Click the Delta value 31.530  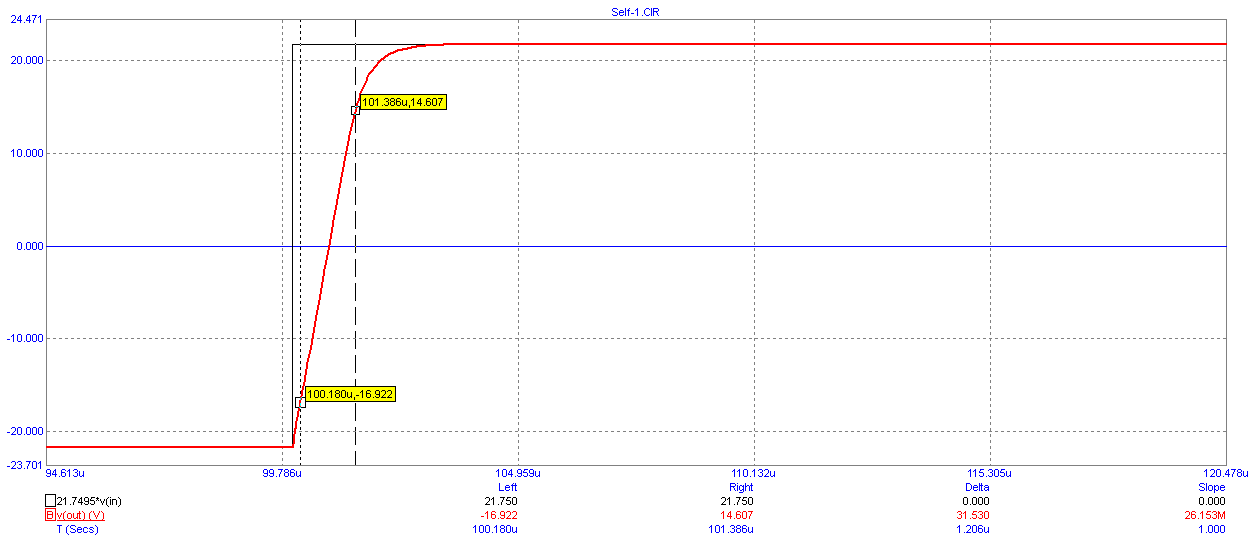click(x=973, y=515)
